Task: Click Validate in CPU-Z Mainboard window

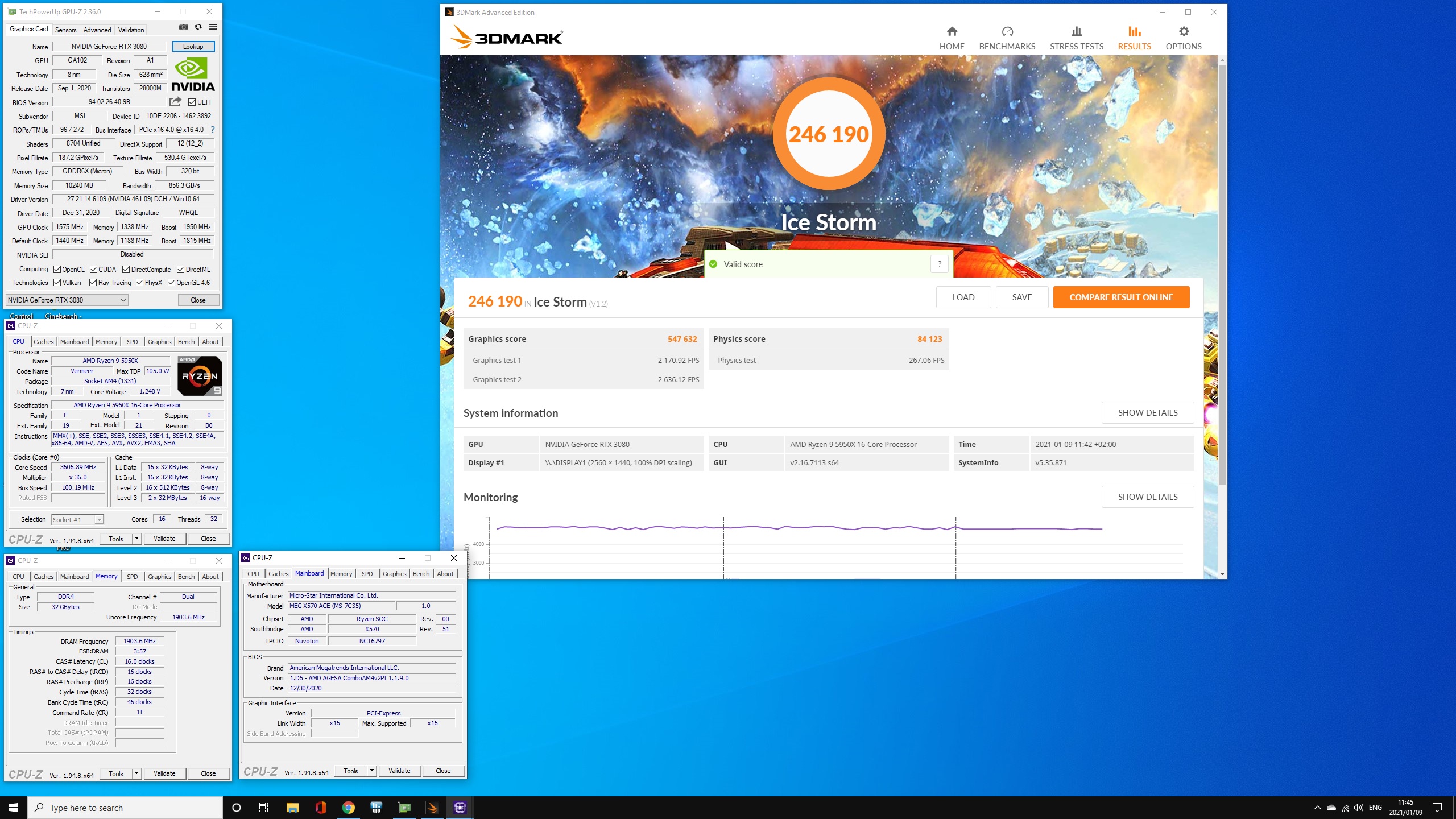Action: click(x=399, y=771)
